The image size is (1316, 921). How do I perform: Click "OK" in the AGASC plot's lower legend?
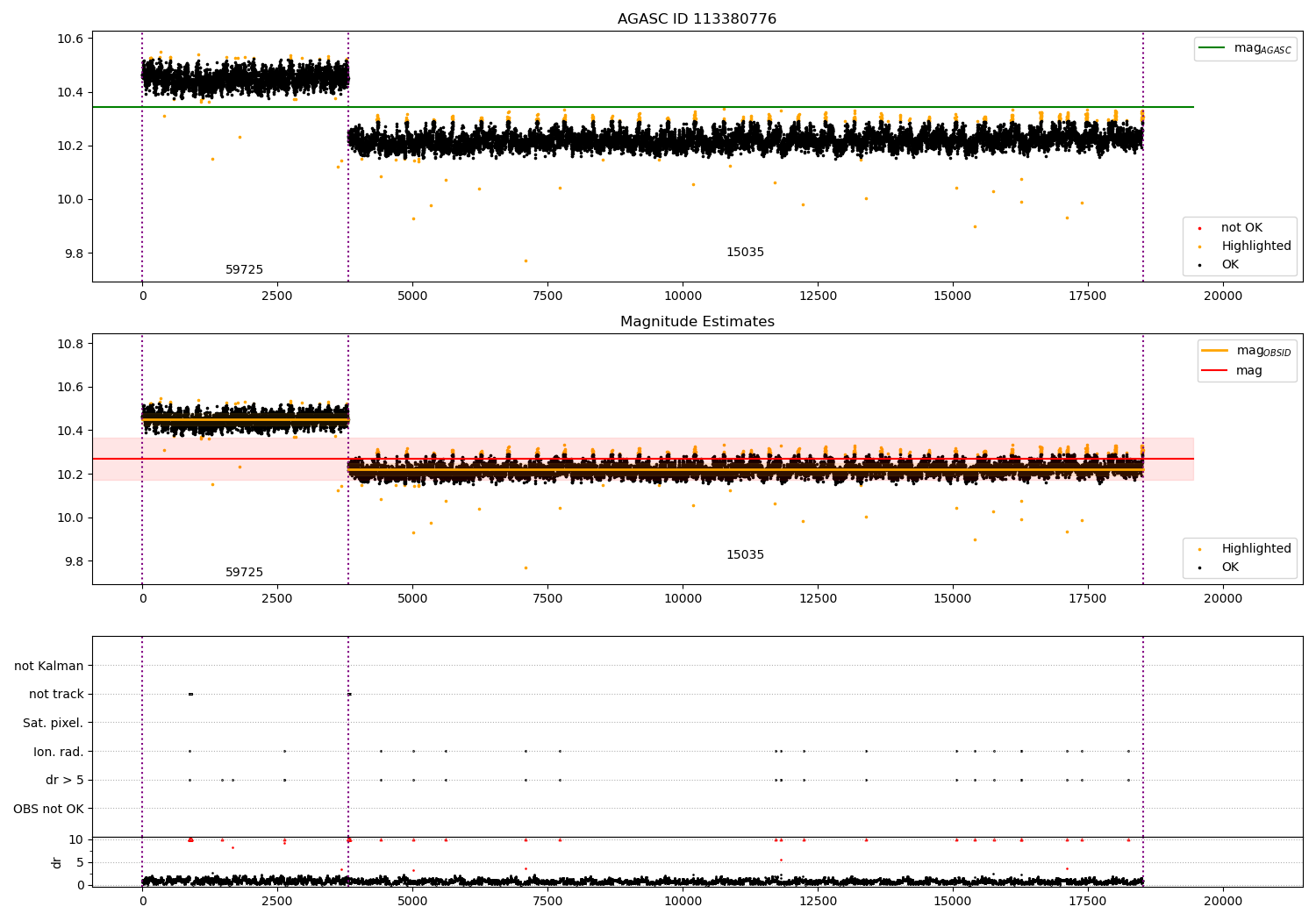coord(1230,265)
